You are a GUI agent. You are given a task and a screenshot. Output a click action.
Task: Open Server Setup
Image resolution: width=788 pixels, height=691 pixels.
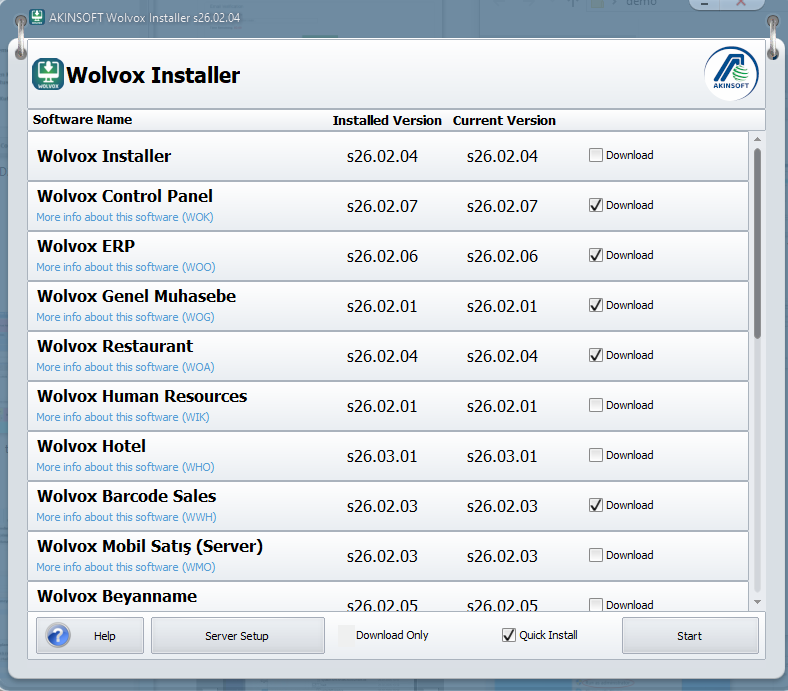237,636
